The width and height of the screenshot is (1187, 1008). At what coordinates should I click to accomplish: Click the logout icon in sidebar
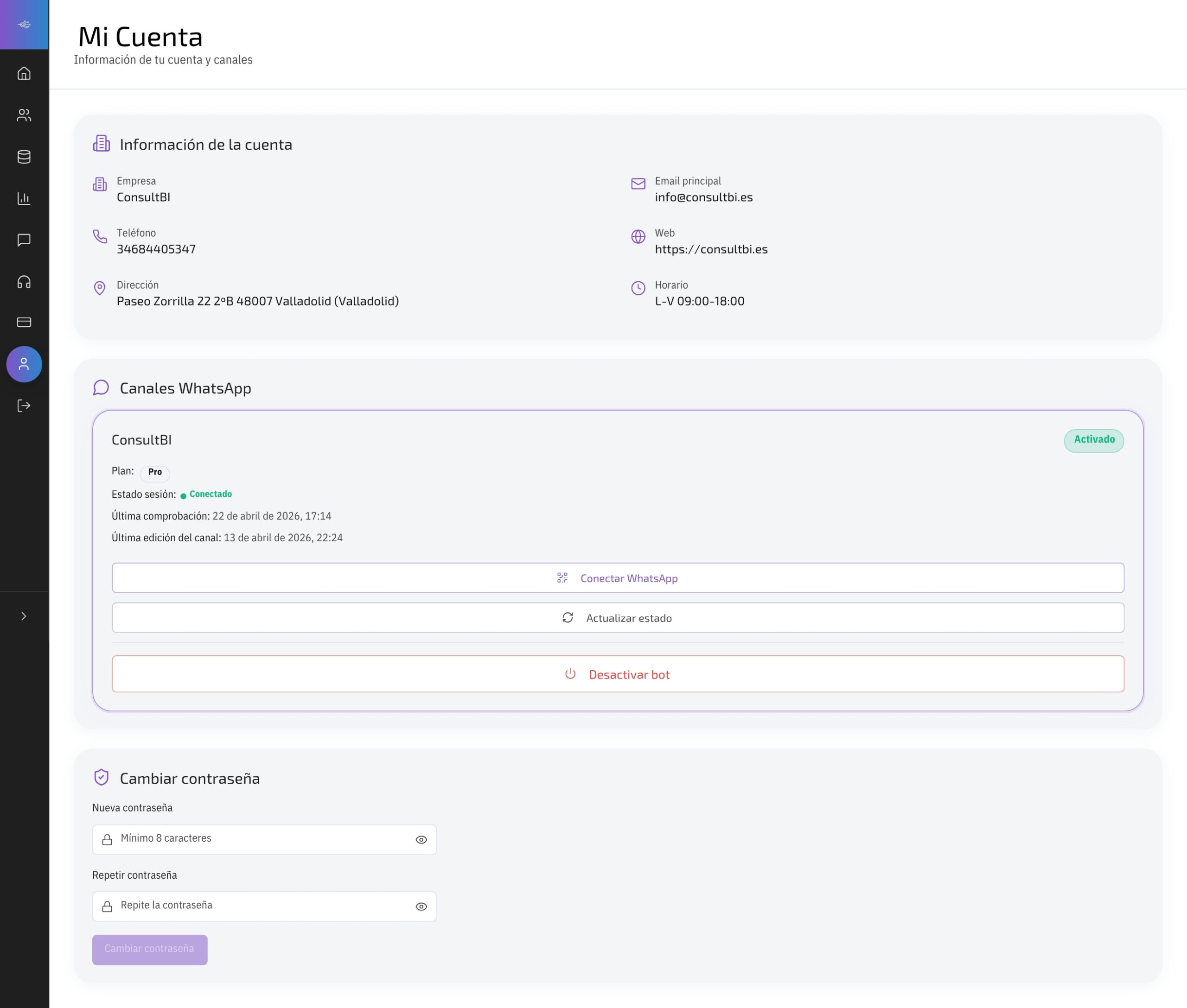(x=24, y=406)
